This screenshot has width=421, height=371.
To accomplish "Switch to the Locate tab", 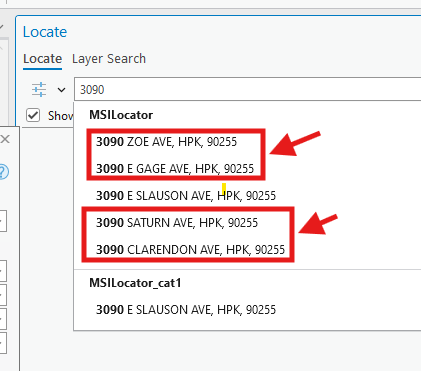I will pos(43,59).
